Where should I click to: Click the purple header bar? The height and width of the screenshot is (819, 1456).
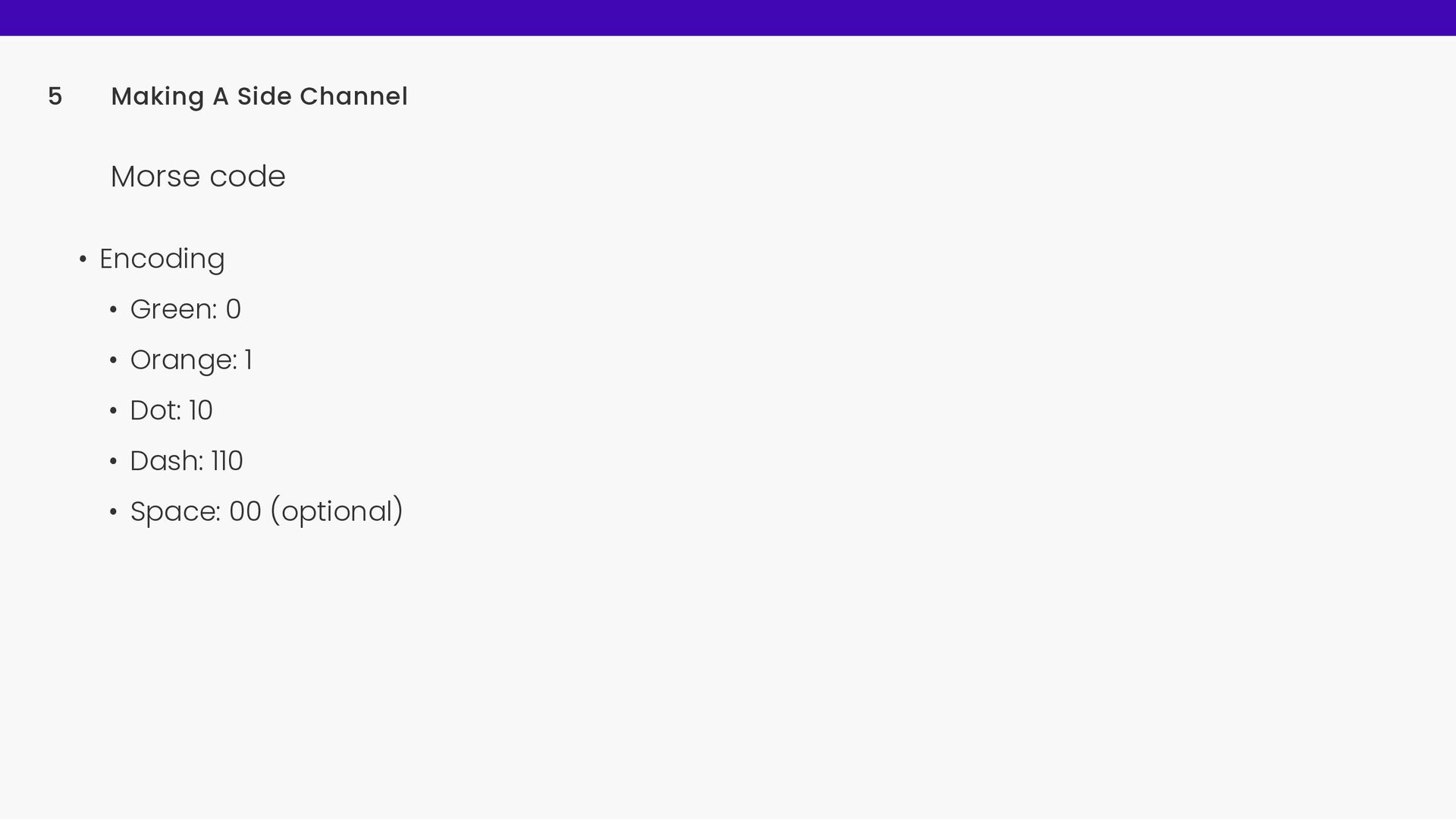(x=728, y=17)
